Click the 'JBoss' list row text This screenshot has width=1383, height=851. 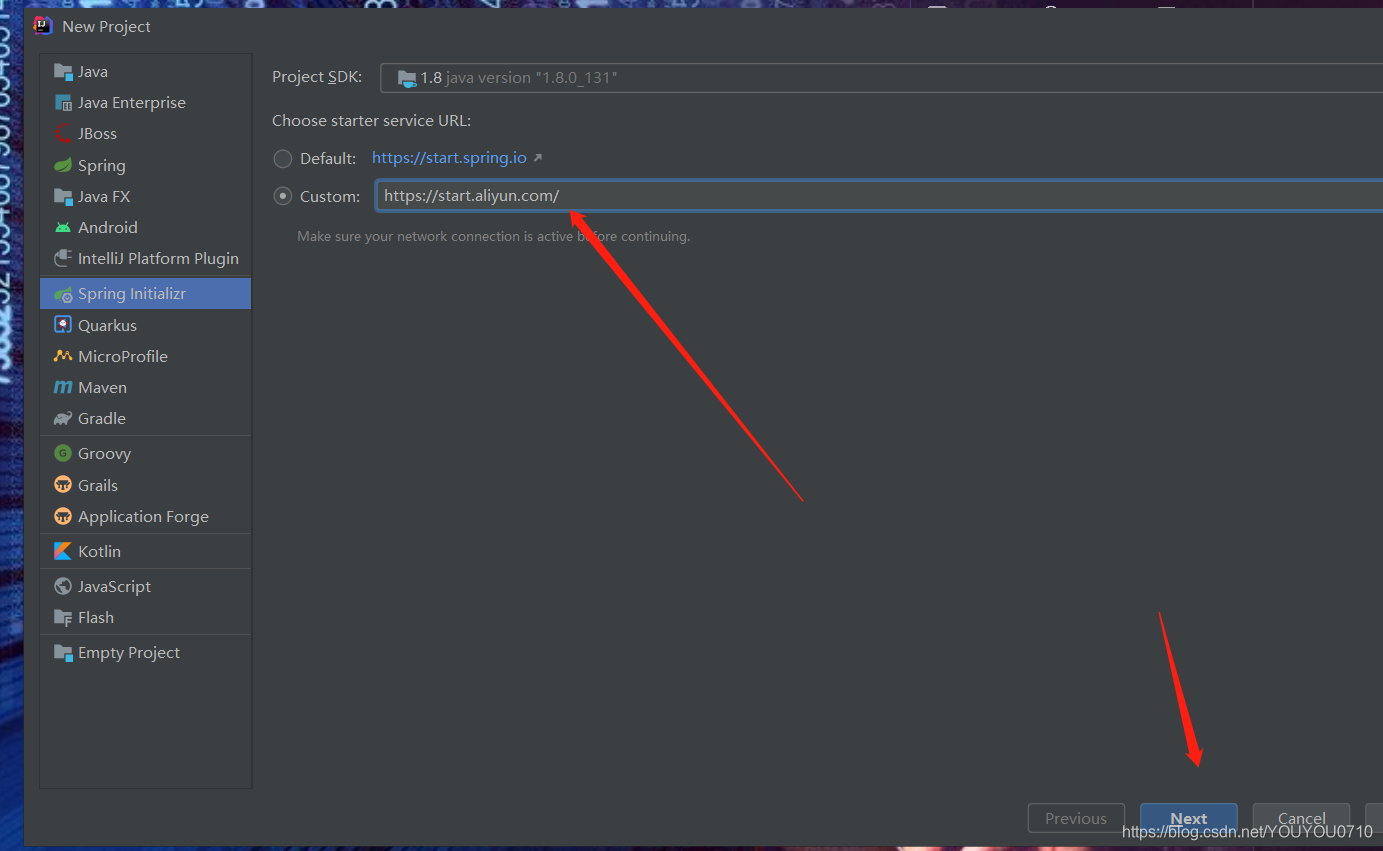(98, 134)
